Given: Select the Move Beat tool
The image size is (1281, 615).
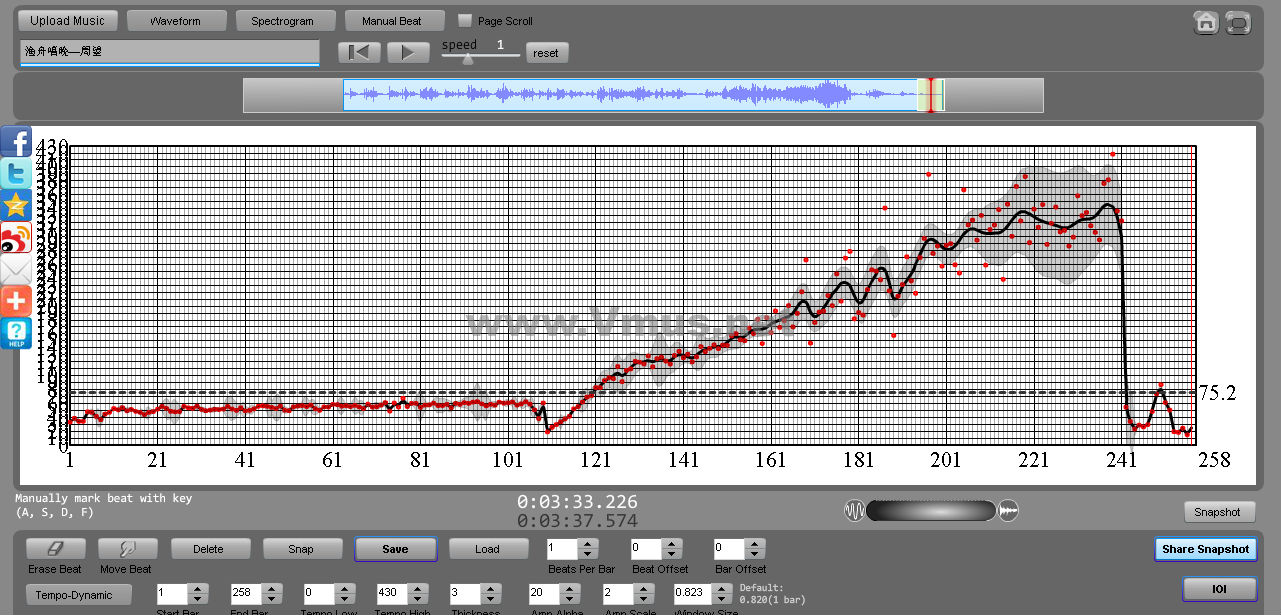Looking at the screenshot, I should point(127,549).
